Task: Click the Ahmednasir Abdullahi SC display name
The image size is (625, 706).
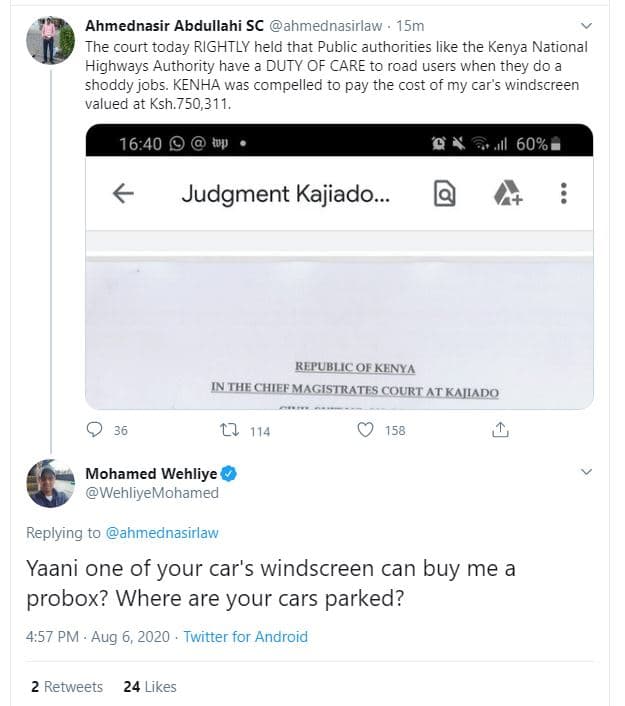Action: 175,24
